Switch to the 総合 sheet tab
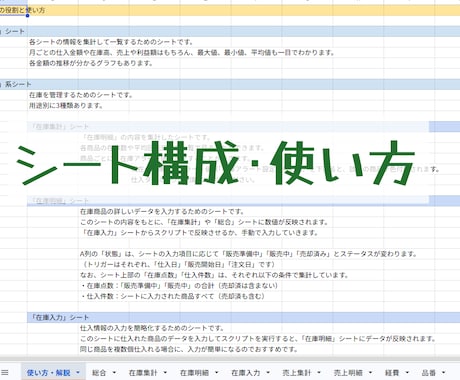460x380 pixels. [x=99, y=373]
